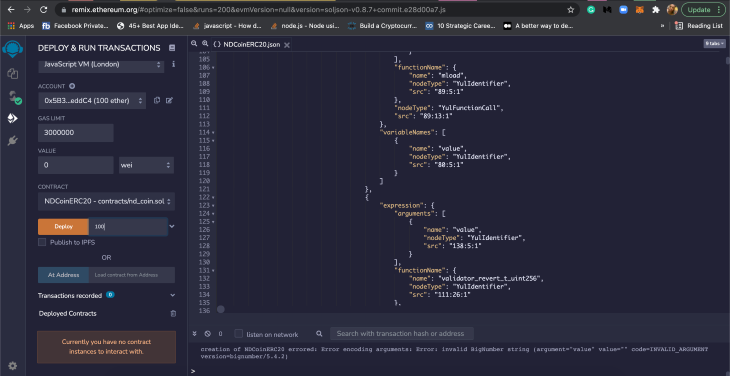Clear the terminal console icon
Viewport: 730px width, 376px height.
coord(208,334)
